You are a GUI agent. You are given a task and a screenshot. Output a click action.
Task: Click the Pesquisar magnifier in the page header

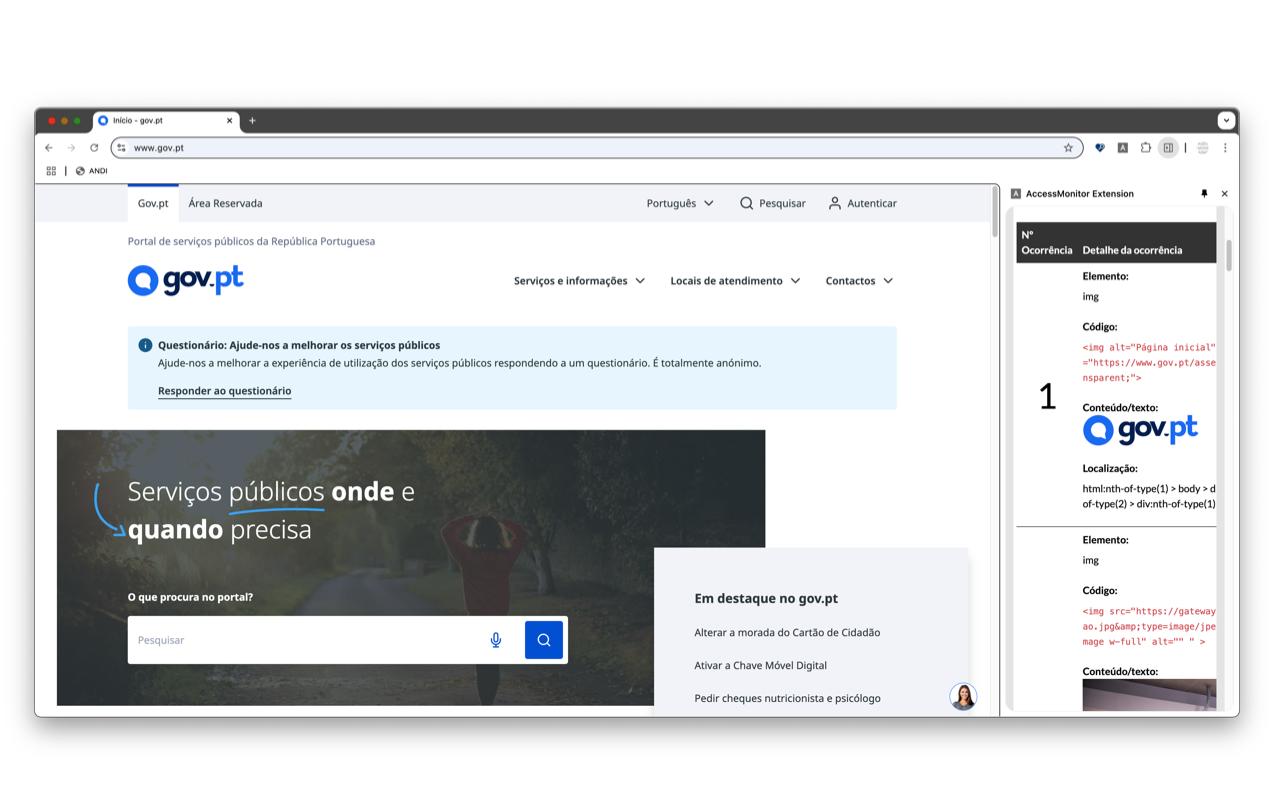coord(747,203)
